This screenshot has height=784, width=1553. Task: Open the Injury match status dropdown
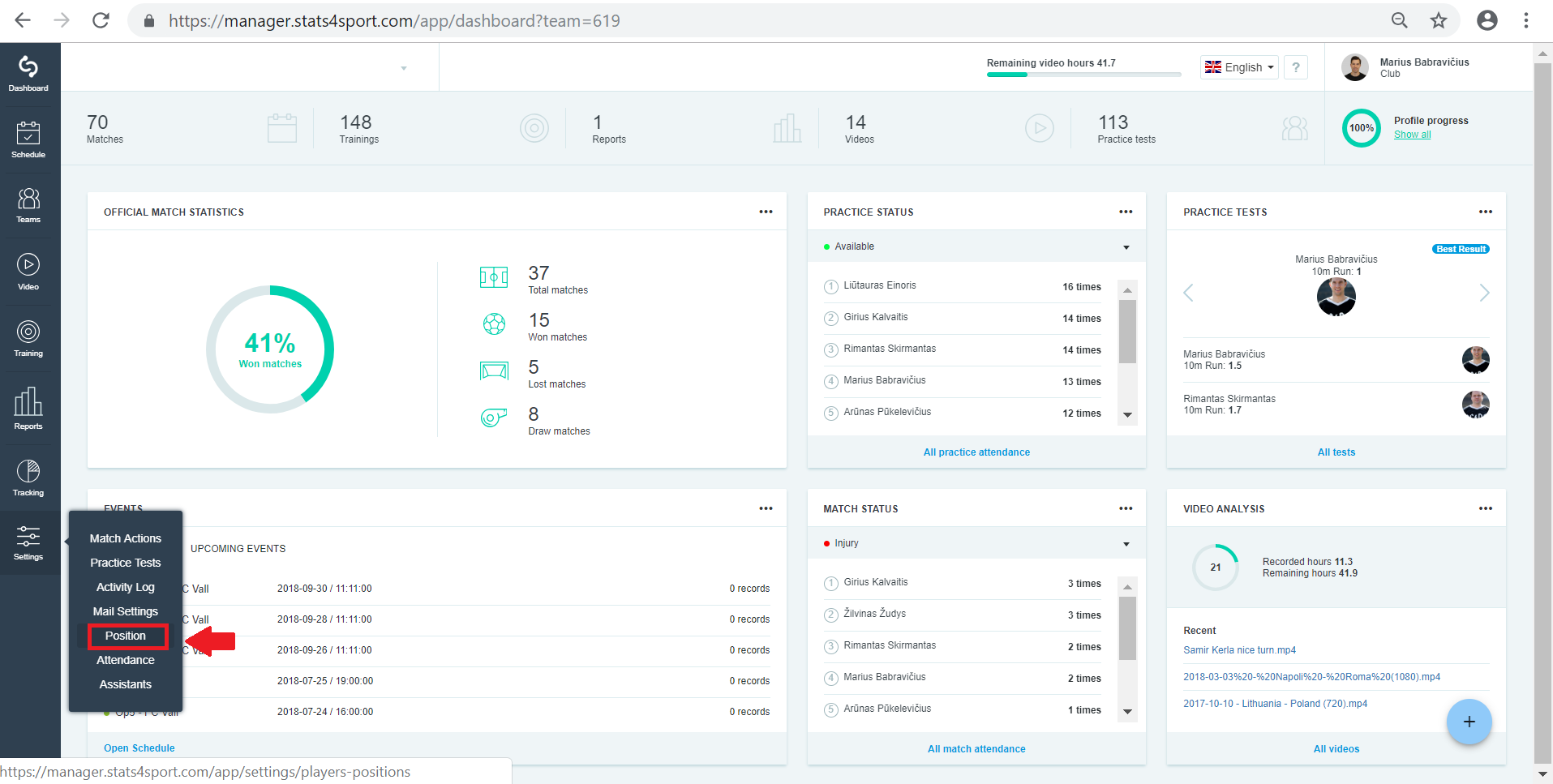[x=976, y=543]
